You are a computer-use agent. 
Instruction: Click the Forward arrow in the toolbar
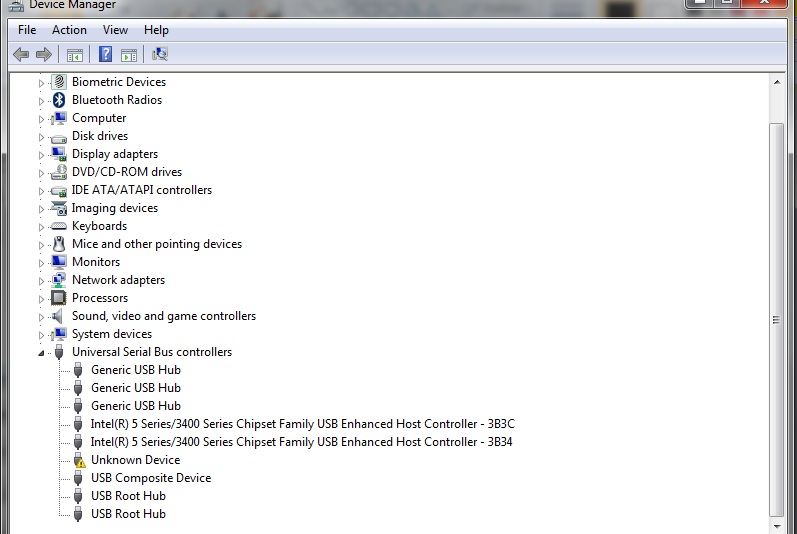[44, 54]
